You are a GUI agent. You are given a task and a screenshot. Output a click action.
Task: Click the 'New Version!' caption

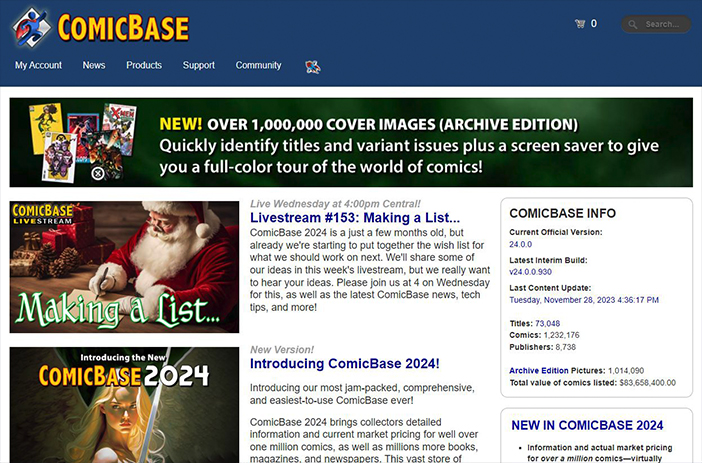pos(282,350)
